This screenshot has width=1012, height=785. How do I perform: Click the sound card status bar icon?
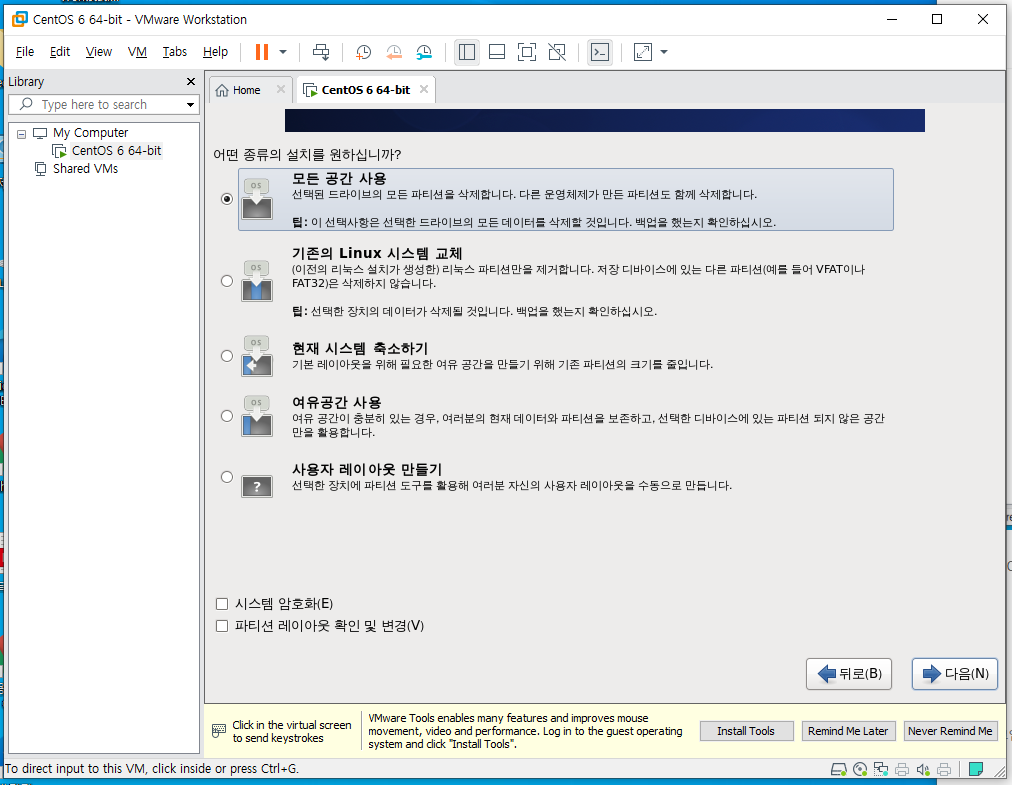[923, 769]
